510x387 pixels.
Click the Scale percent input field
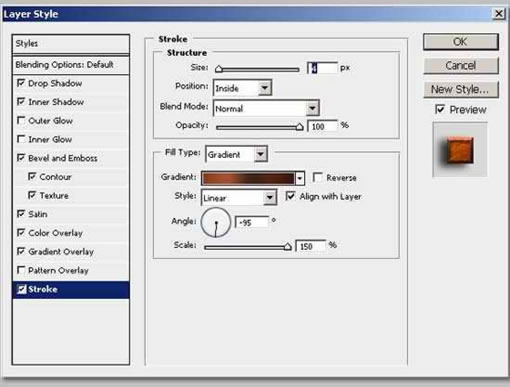coord(311,246)
